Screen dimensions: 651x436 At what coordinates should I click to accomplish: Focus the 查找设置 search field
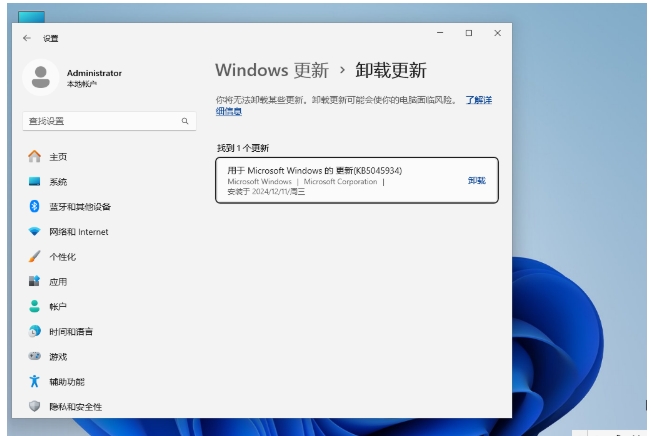[x=100, y=121]
